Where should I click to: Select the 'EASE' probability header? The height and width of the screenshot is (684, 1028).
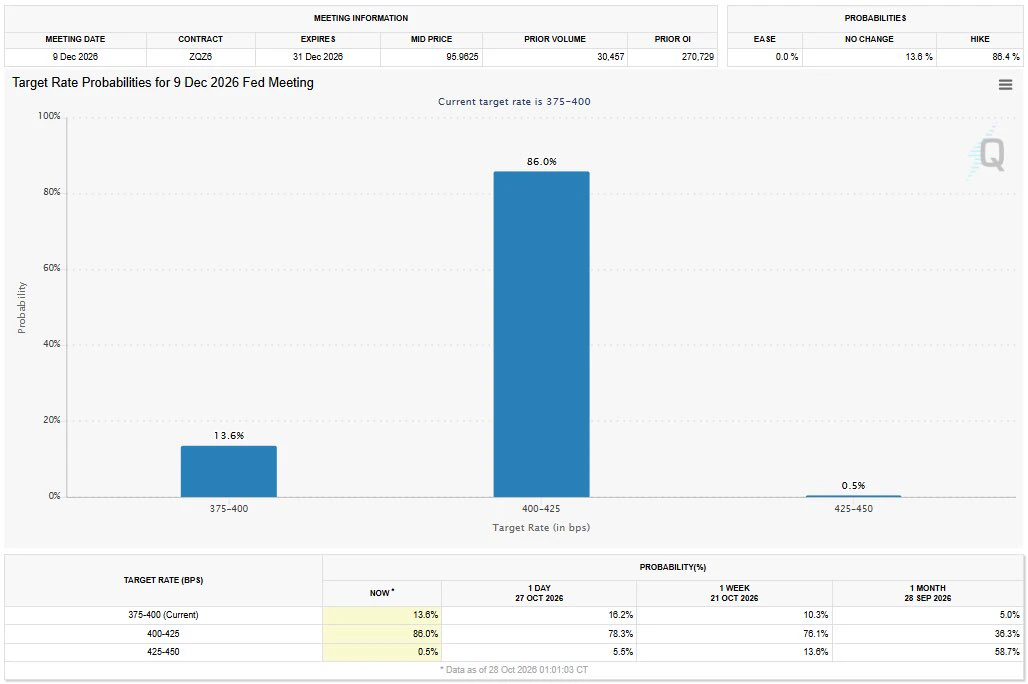tap(764, 39)
